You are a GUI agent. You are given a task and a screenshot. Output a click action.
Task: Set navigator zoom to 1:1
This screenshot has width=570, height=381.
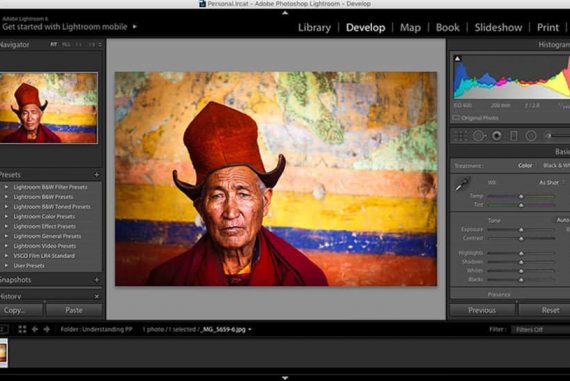pos(79,44)
